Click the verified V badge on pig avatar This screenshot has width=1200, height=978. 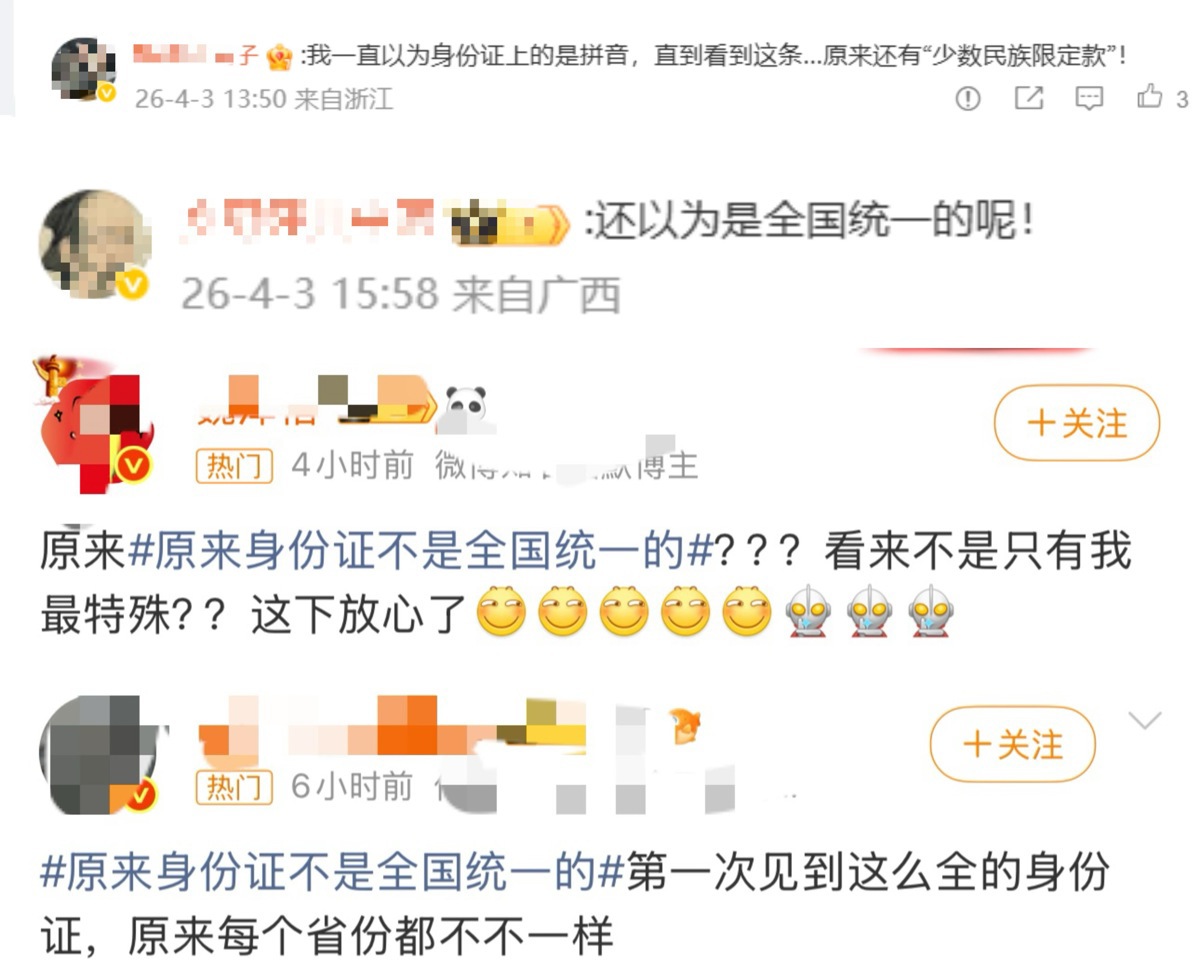point(133,465)
